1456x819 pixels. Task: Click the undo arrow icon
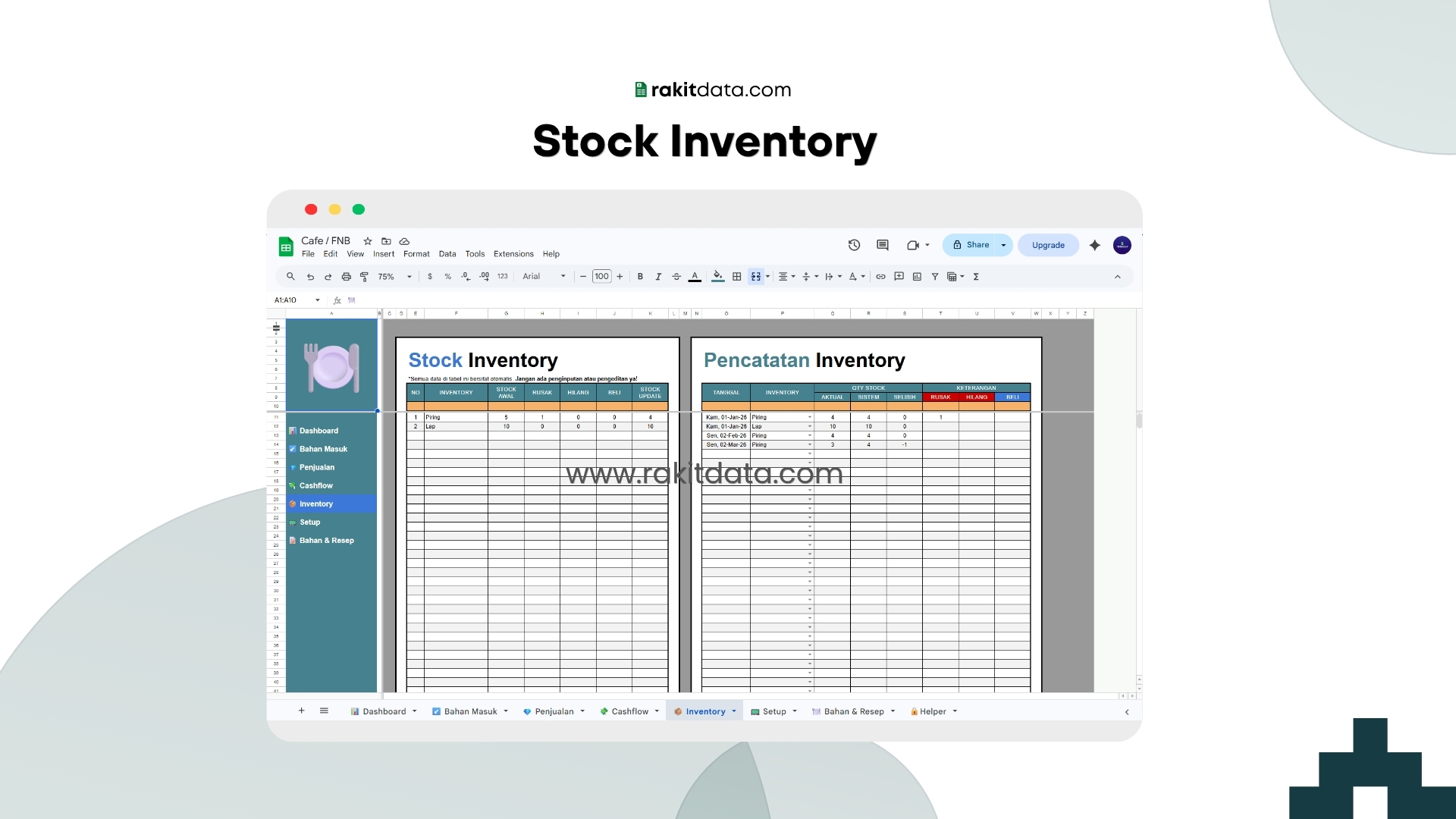310,277
